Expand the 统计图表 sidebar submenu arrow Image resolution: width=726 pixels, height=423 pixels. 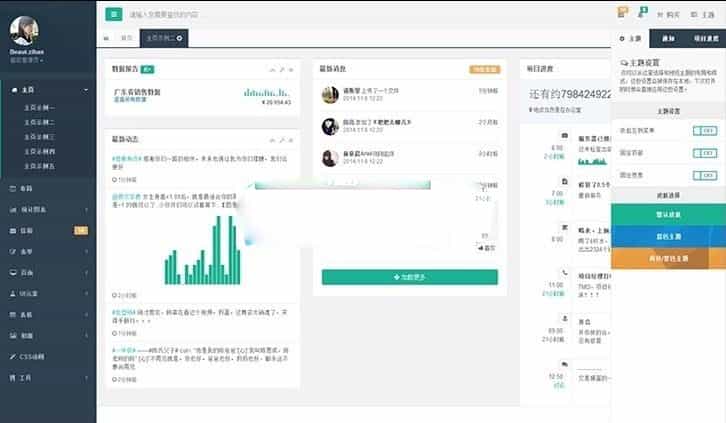coord(86,210)
